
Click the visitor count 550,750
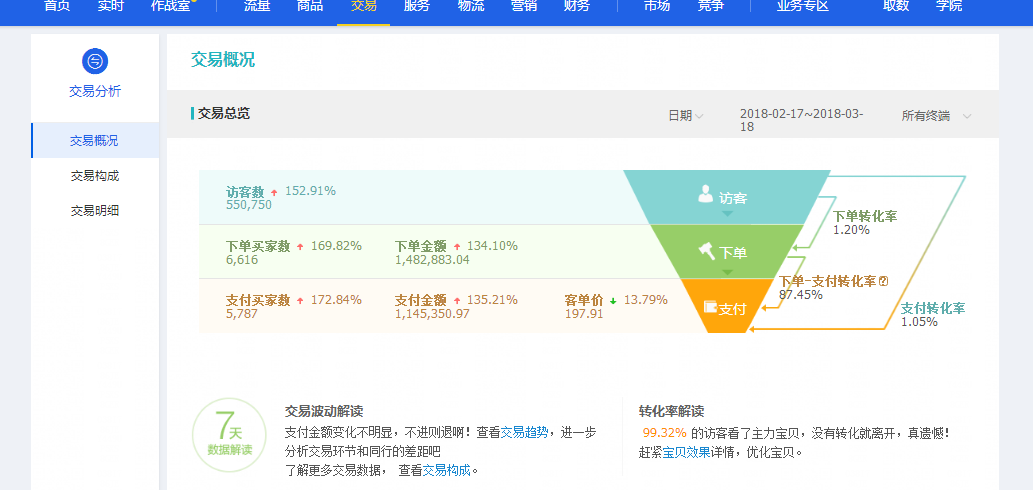point(248,205)
